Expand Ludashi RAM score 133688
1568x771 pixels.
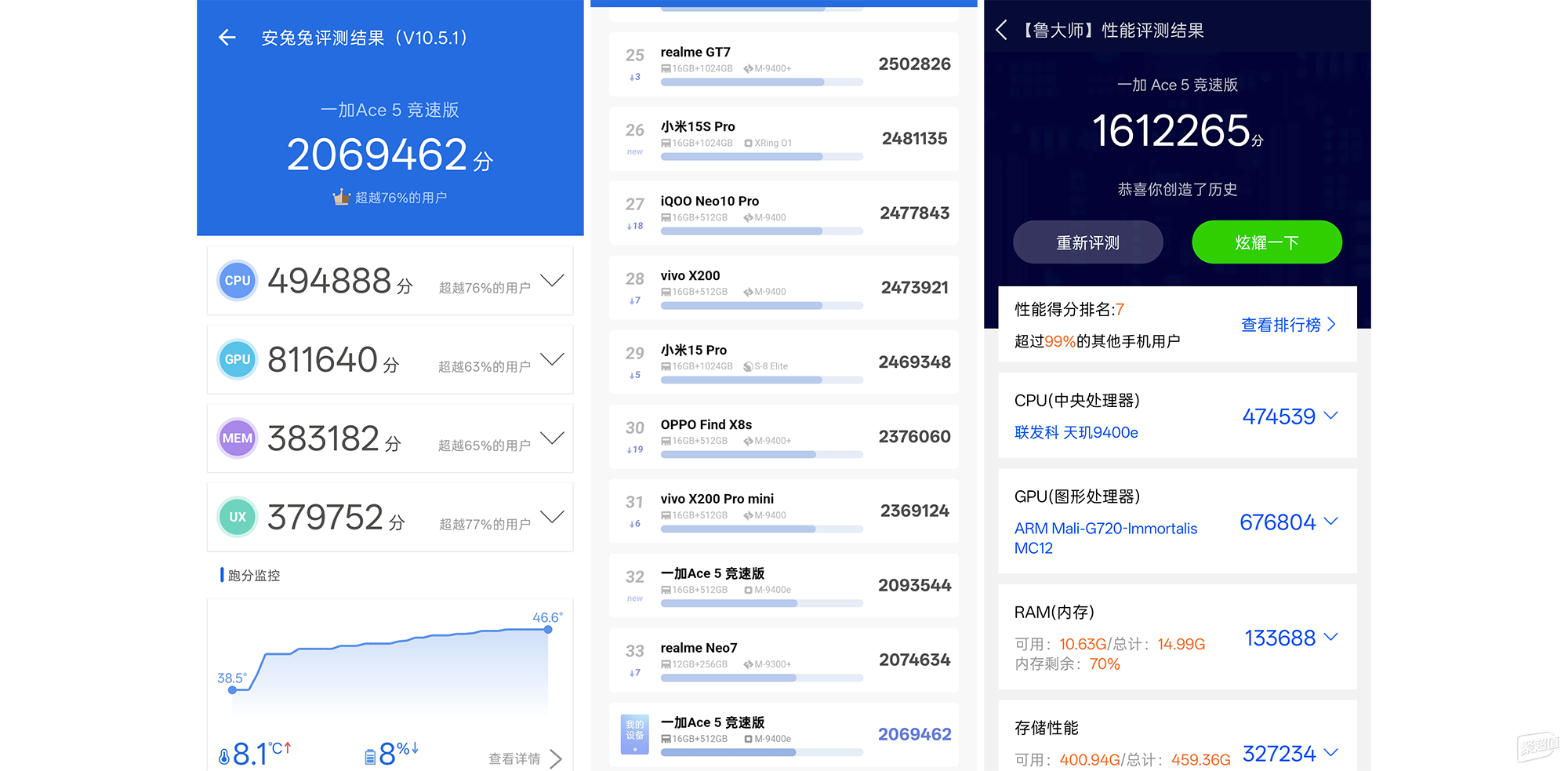pyautogui.click(x=1331, y=637)
